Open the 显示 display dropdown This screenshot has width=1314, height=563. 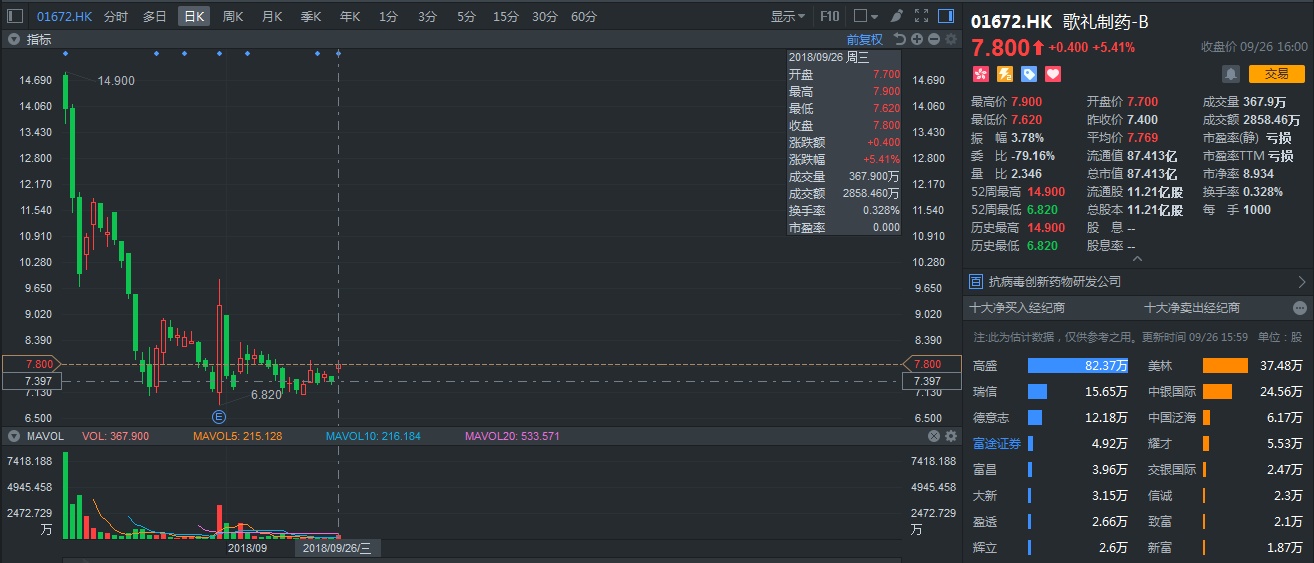[x=788, y=16]
